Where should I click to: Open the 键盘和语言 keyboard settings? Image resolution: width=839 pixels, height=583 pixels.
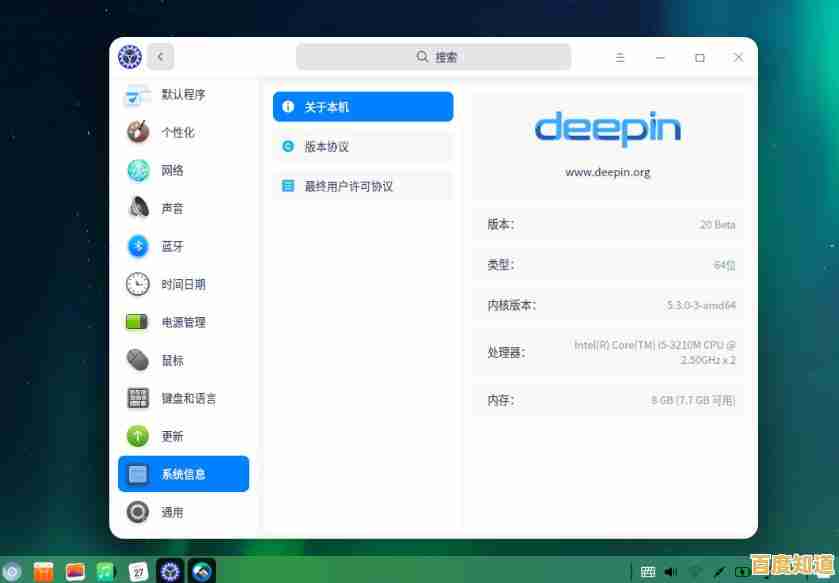pos(180,398)
